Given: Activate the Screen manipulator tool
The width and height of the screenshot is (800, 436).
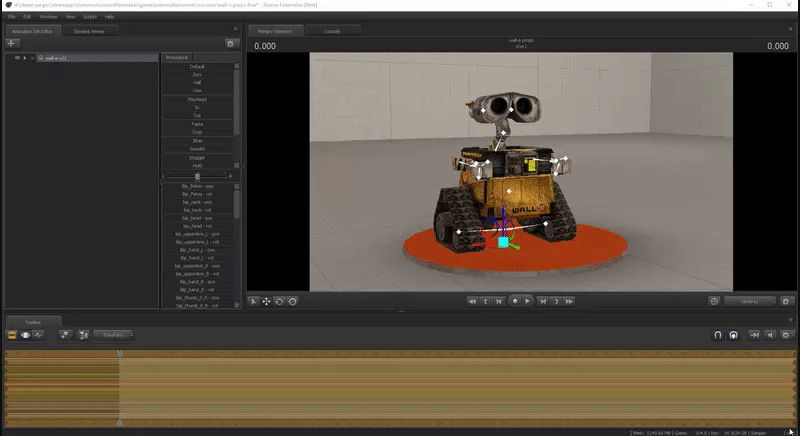Looking at the screenshot, I should [292, 301].
